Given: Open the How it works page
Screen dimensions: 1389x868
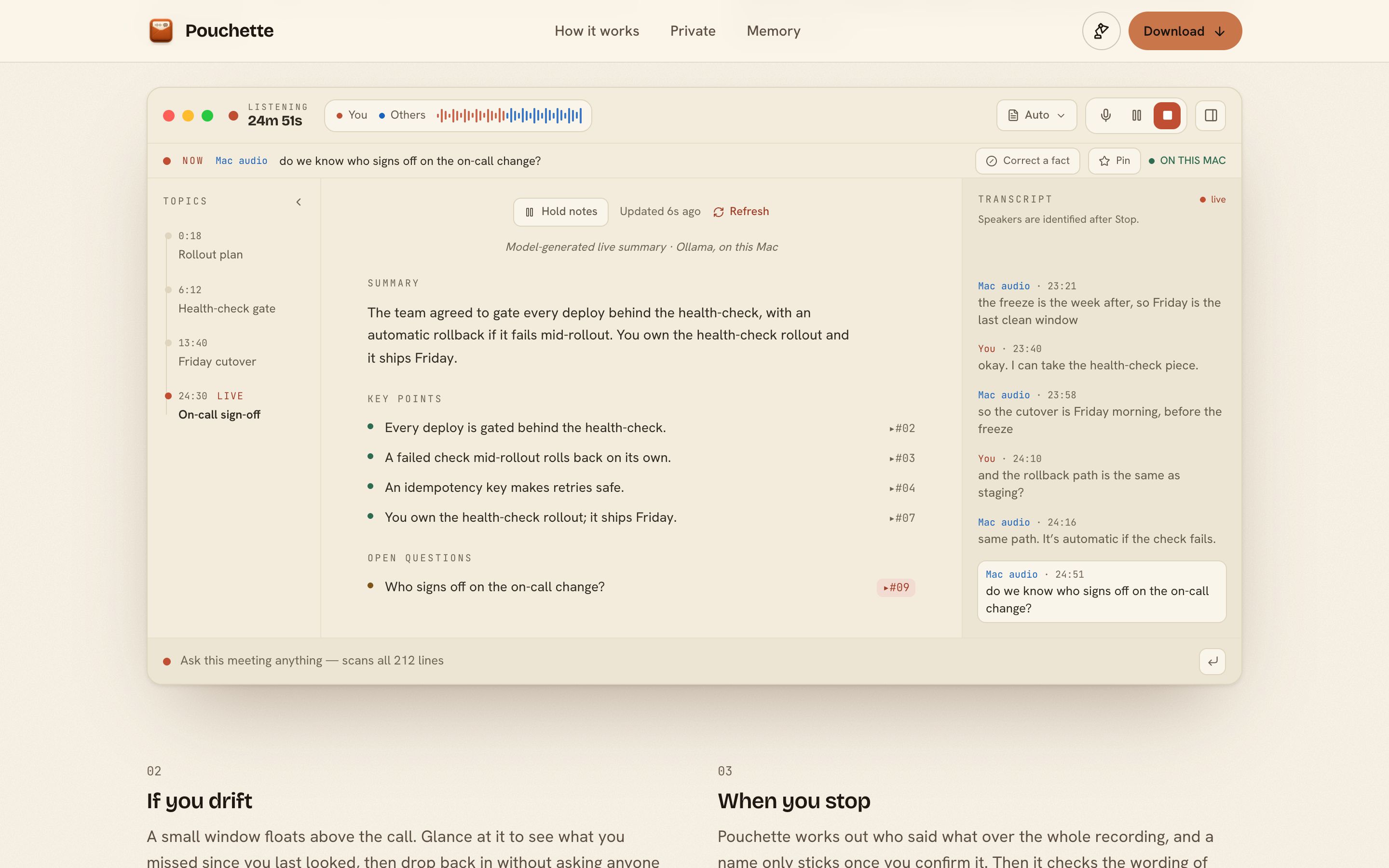Looking at the screenshot, I should pos(596,31).
